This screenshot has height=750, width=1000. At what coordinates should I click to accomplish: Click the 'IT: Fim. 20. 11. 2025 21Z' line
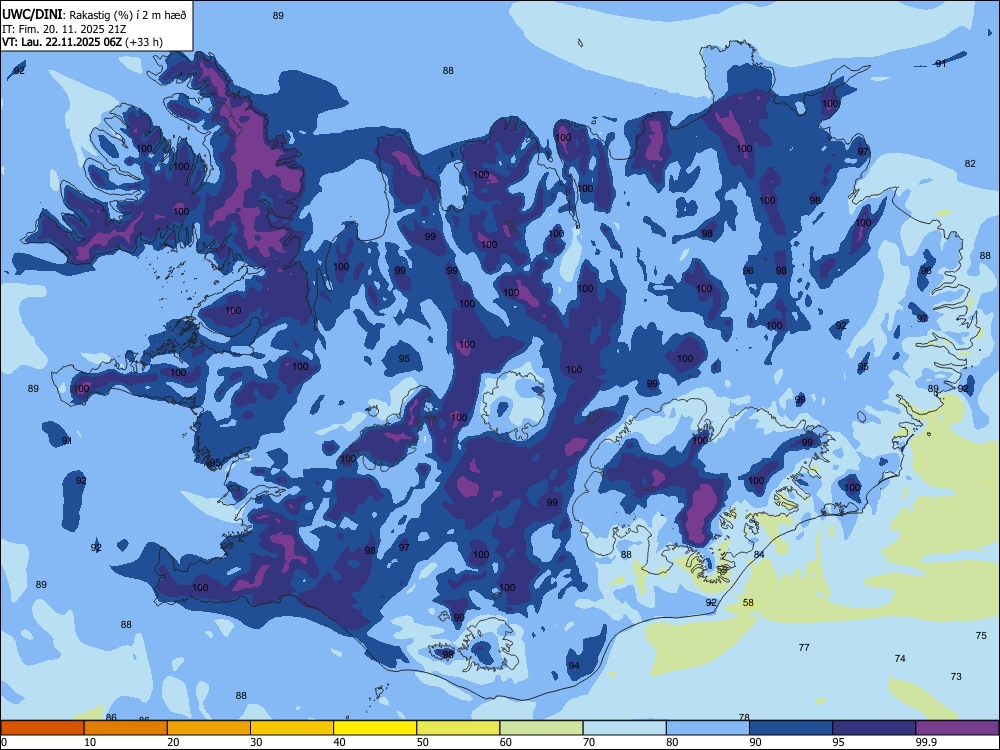[x=64, y=29]
